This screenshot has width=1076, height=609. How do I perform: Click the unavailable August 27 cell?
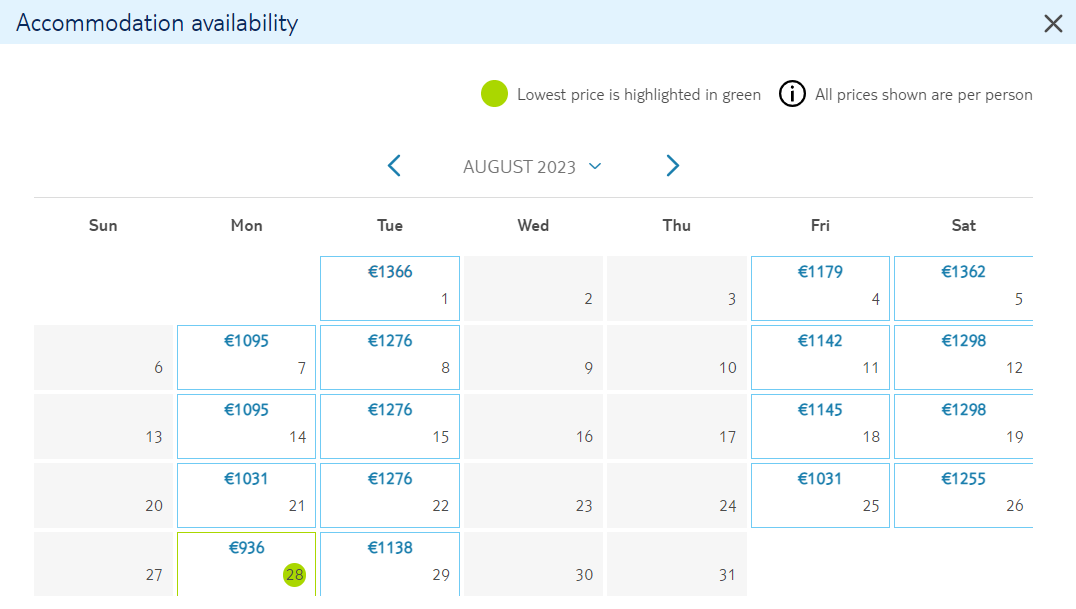point(103,564)
